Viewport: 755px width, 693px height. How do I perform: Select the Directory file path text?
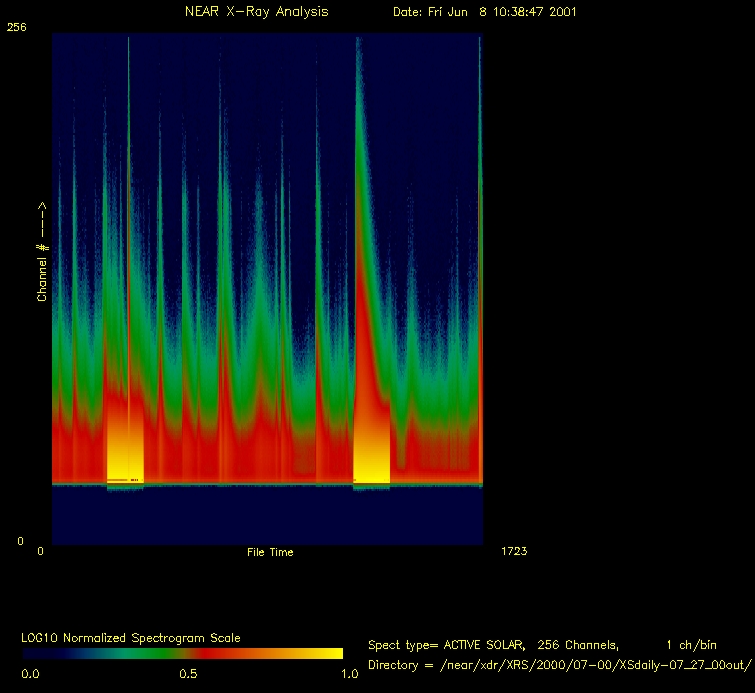point(559,665)
